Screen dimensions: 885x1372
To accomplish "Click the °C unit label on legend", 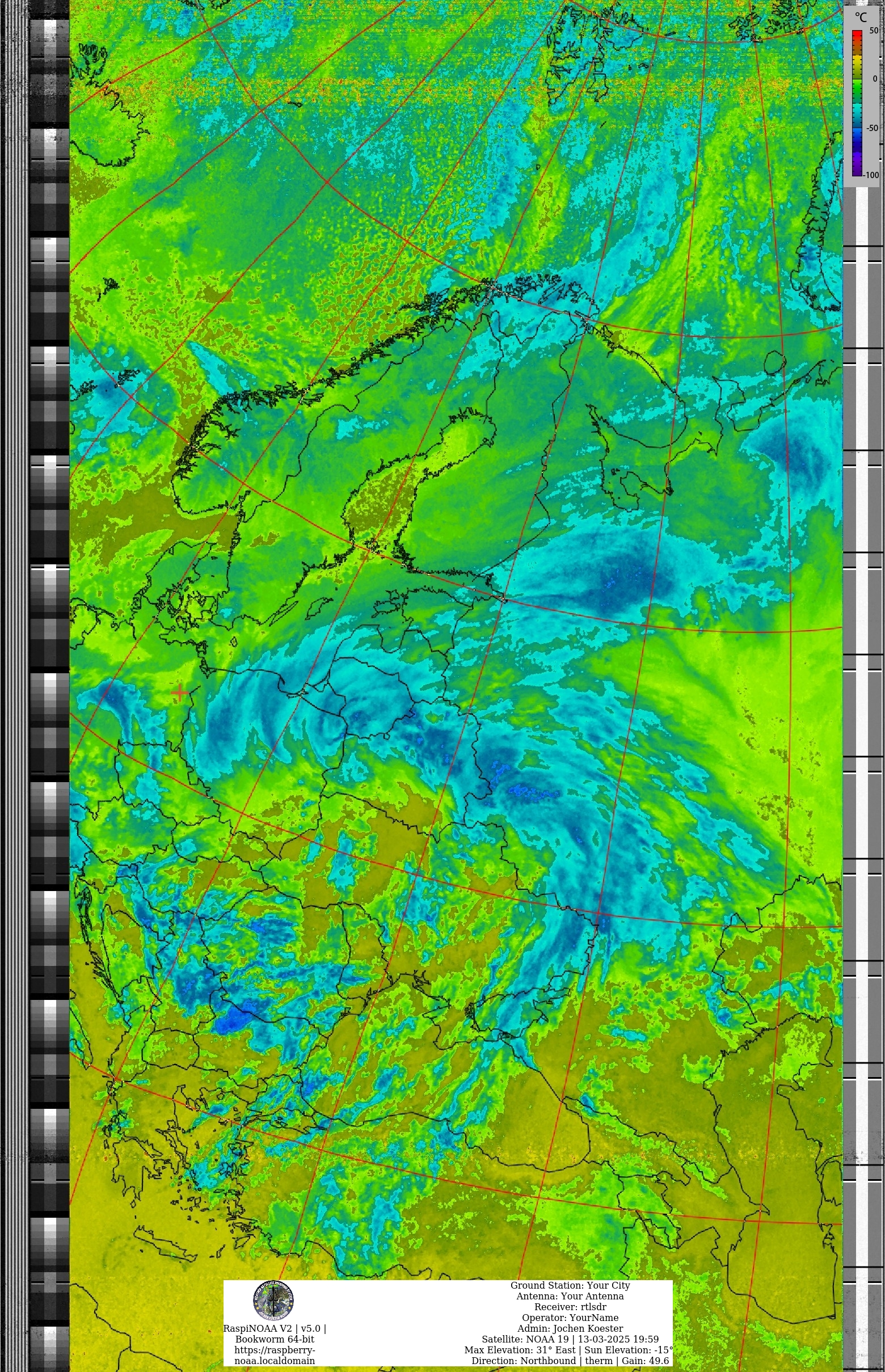I will tap(860, 18).
